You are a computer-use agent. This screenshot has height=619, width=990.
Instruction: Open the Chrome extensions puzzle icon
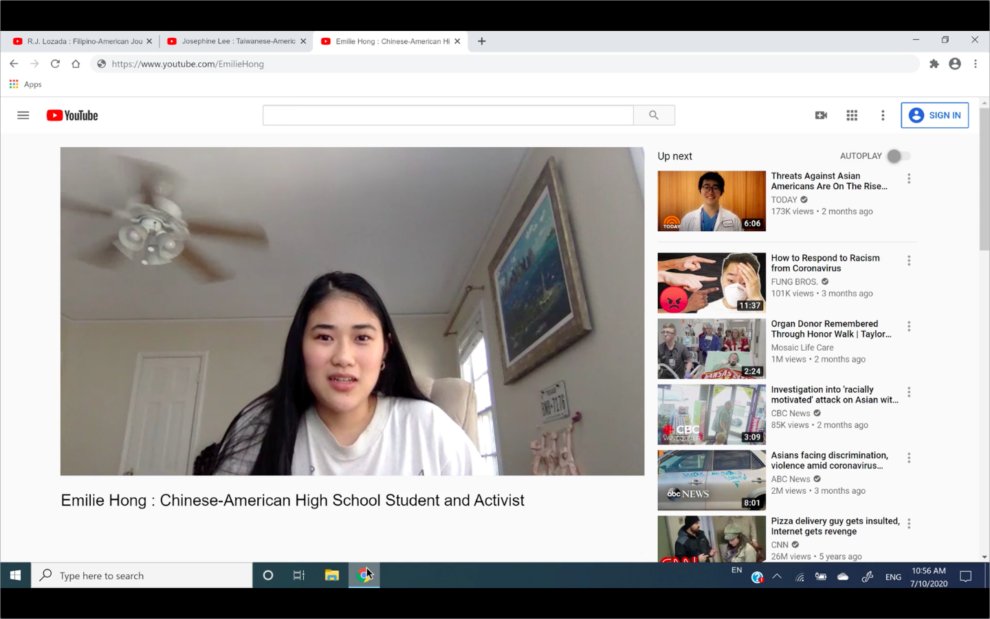click(934, 64)
